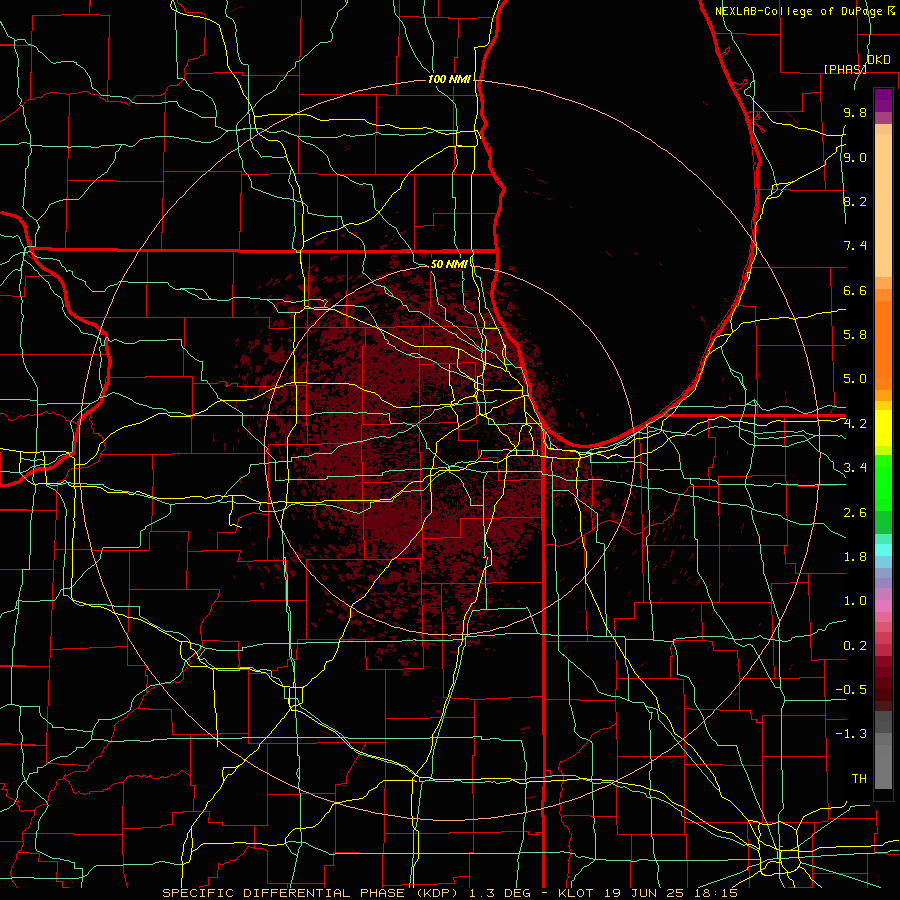The width and height of the screenshot is (900, 900).
Task: Select the -0.5 scale label
Action: tap(851, 690)
